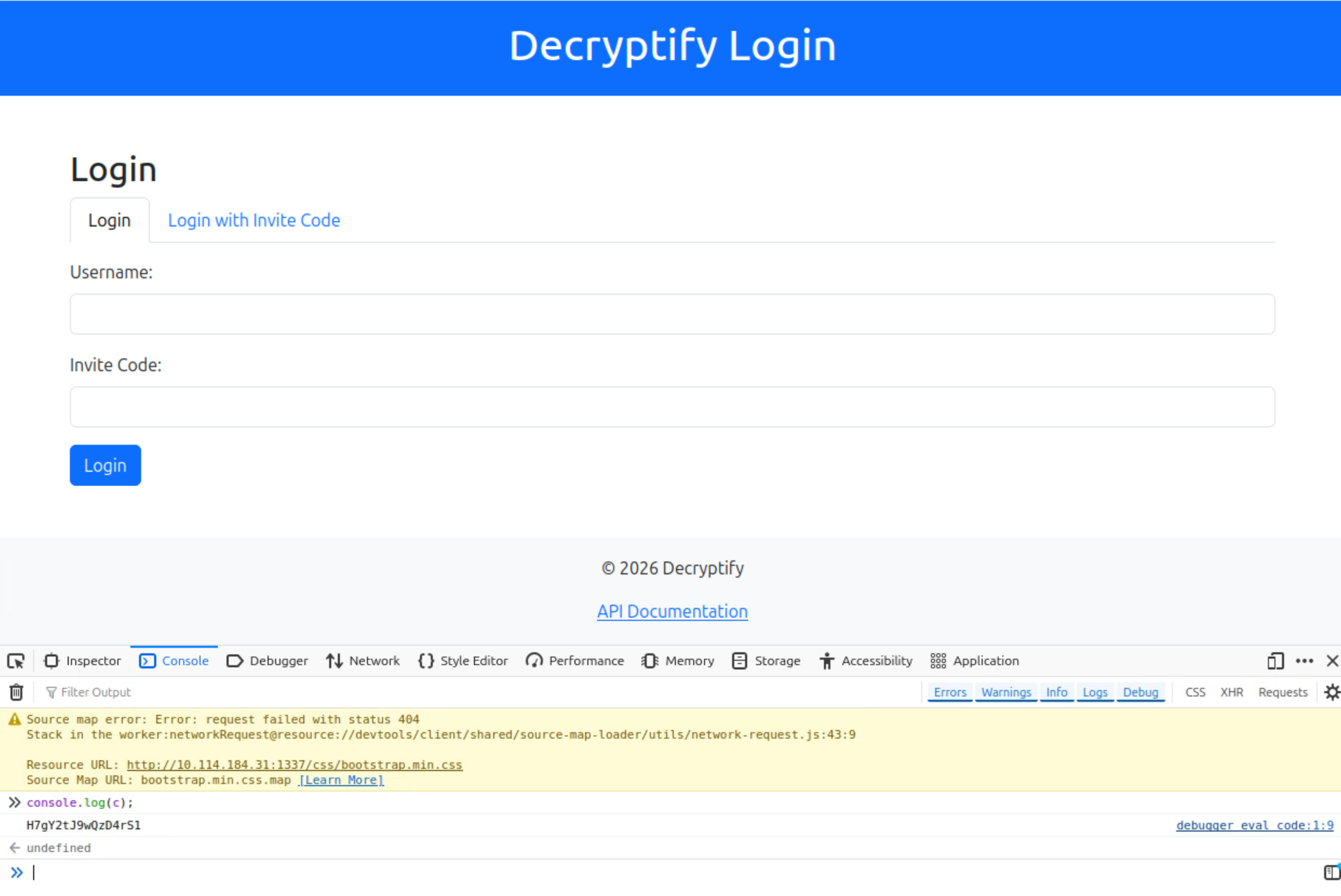Toggle the Requests filter
The image size is (1341, 896).
click(1283, 693)
